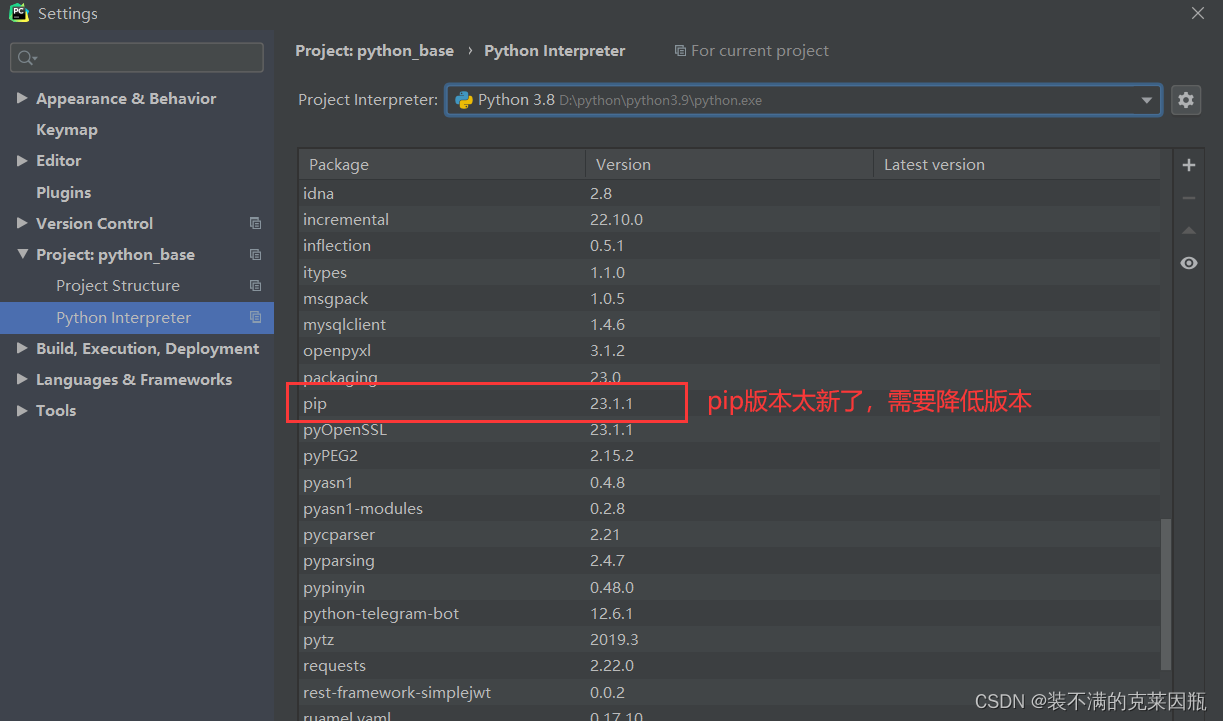Screen dimensions: 1223x721
Task: Close the Settings dialog
Action: 1198,13
